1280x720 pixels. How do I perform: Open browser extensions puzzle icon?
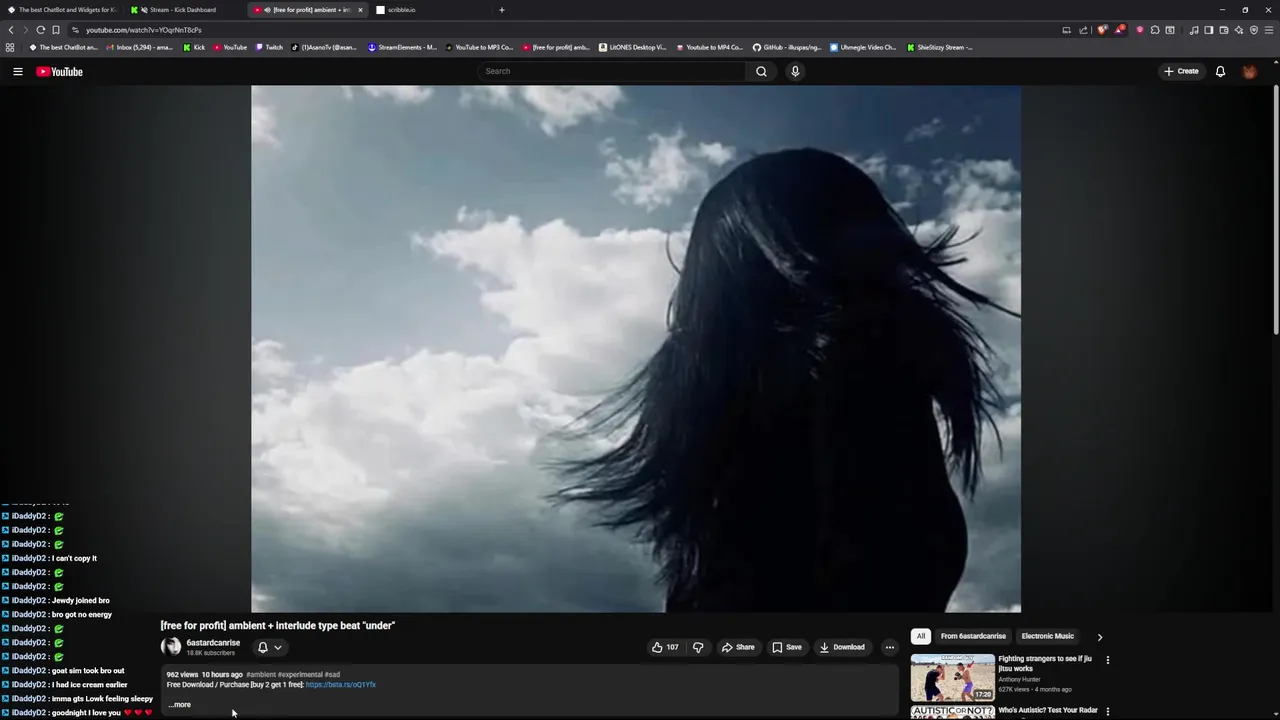tap(1155, 30)
